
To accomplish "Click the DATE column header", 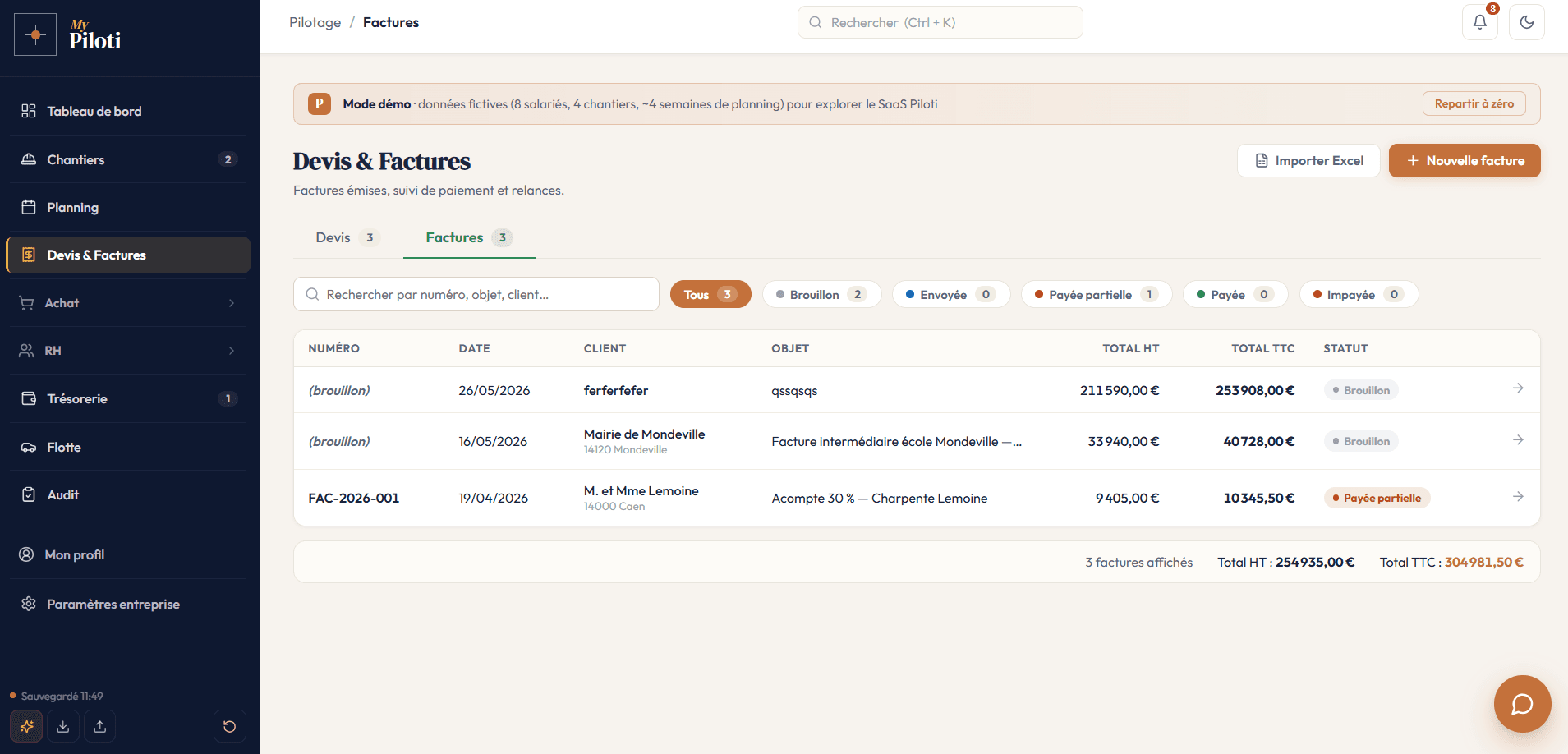I will click(474, 348).
